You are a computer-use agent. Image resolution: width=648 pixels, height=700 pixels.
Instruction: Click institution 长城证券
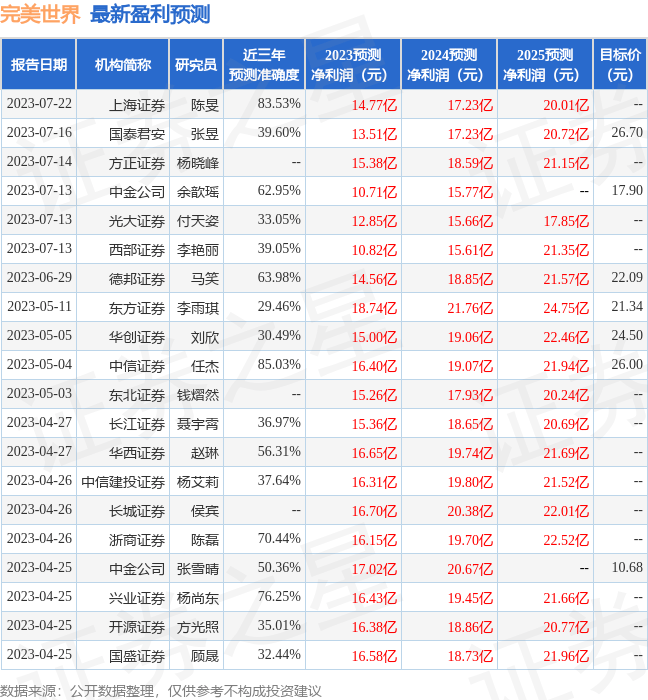137,511
